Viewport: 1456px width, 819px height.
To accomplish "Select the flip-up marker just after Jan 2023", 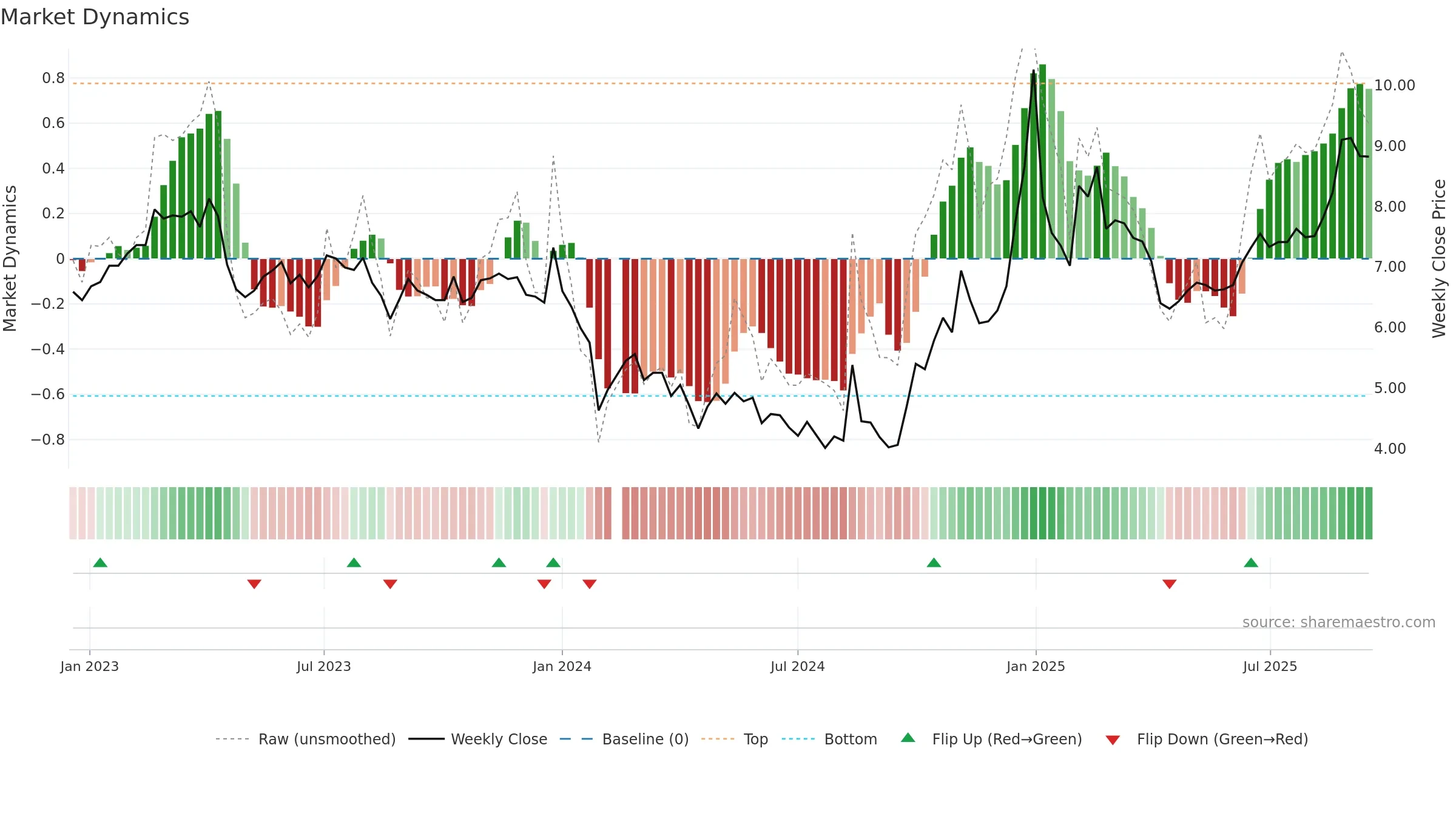I will tap(100, 562).
